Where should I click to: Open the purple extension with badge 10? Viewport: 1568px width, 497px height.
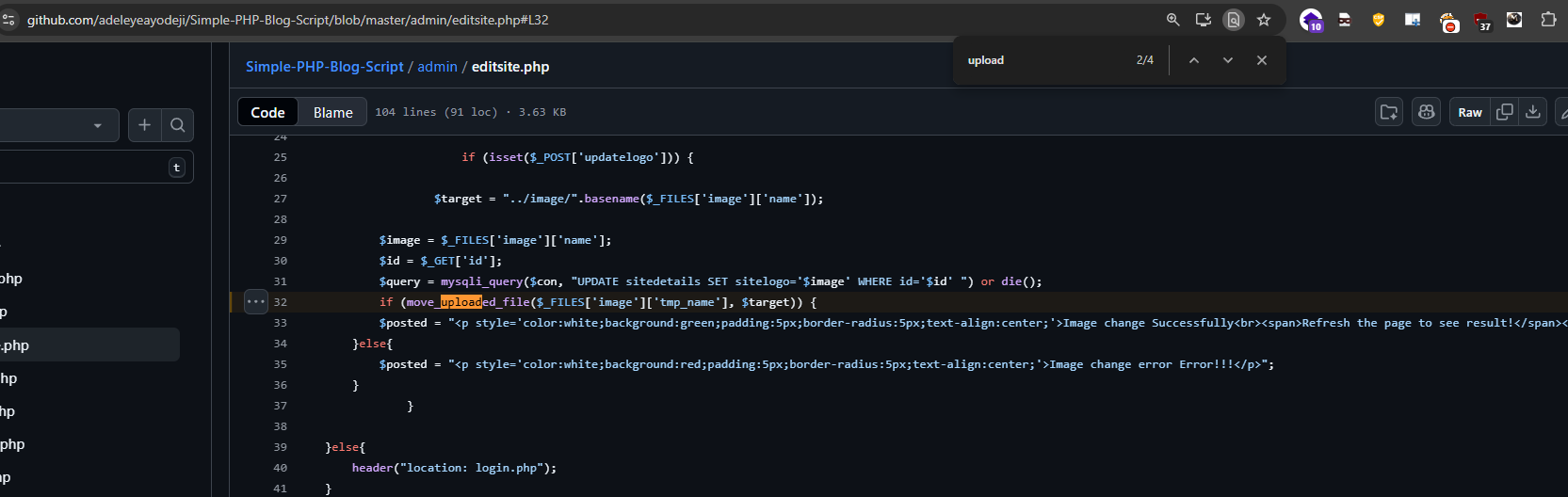click(x=1311, y=20)
